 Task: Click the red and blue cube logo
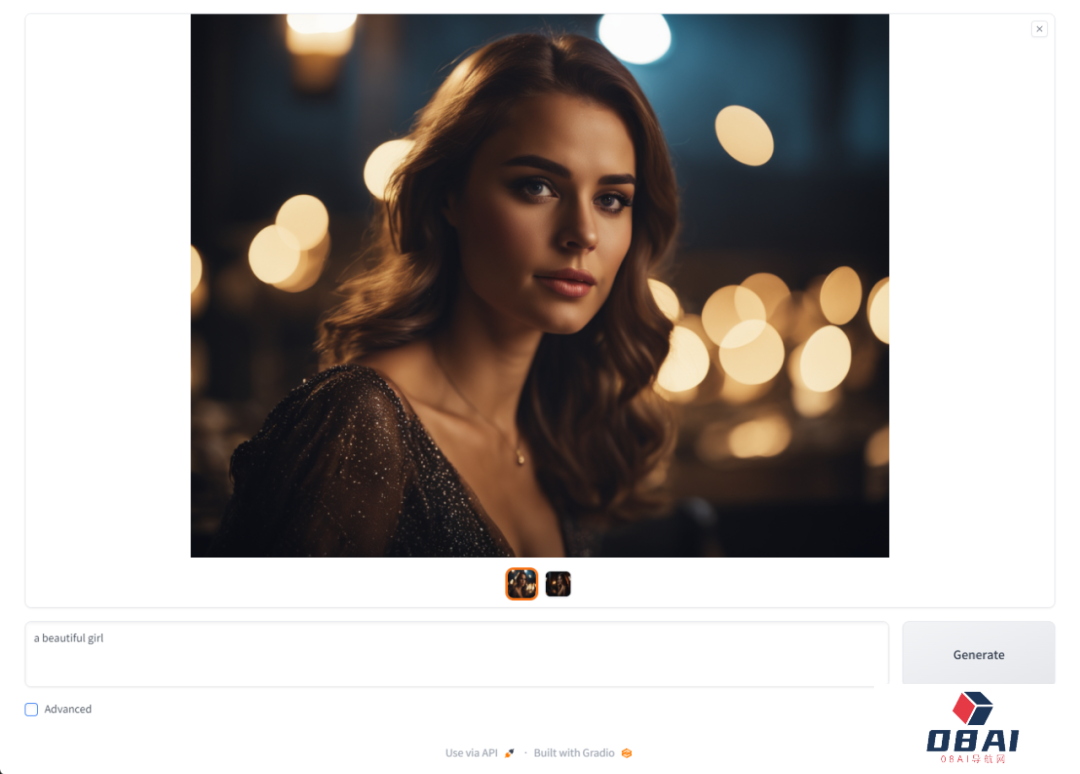973,708
